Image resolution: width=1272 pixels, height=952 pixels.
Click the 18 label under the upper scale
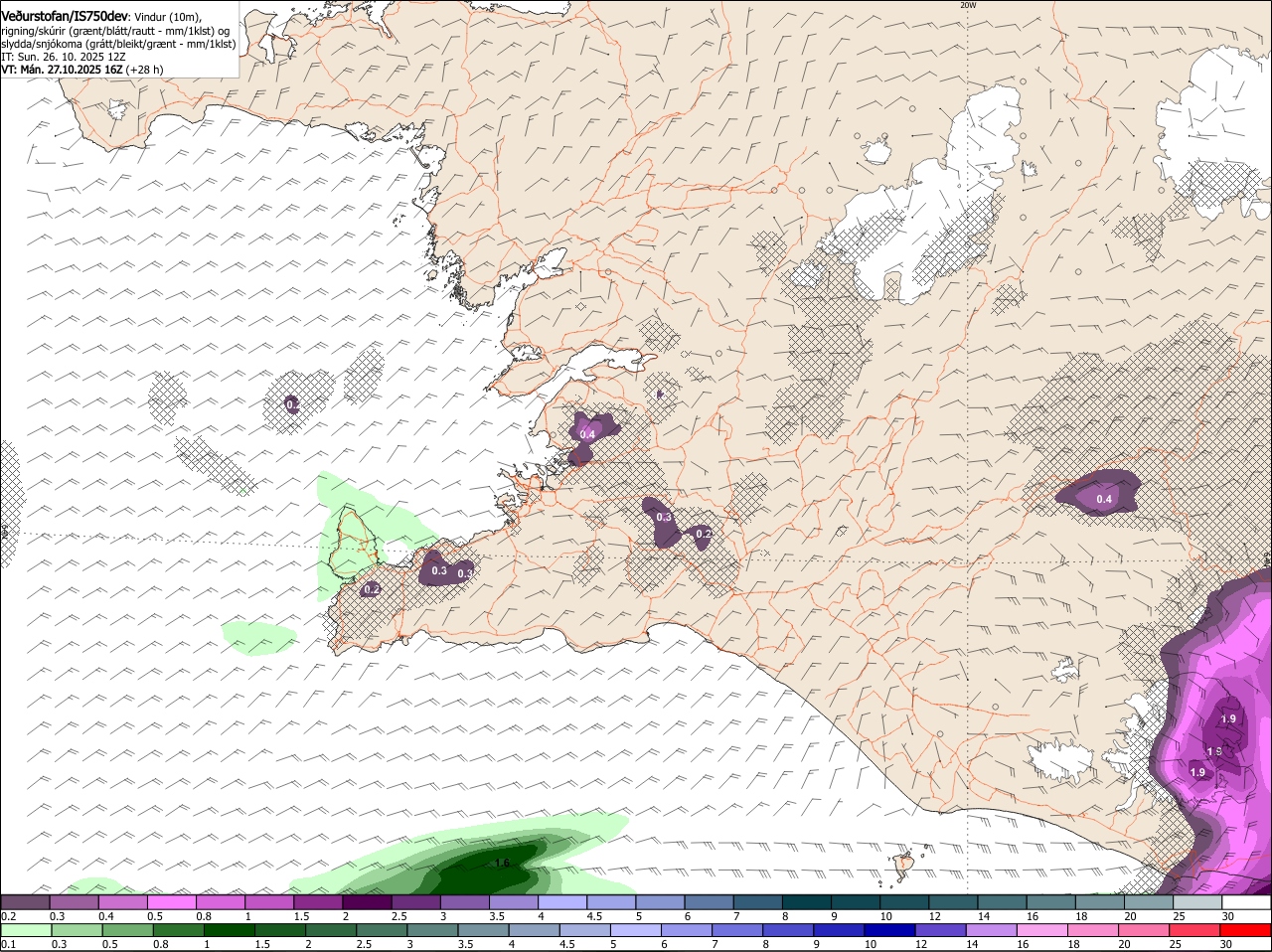[x=1081, y=915]
